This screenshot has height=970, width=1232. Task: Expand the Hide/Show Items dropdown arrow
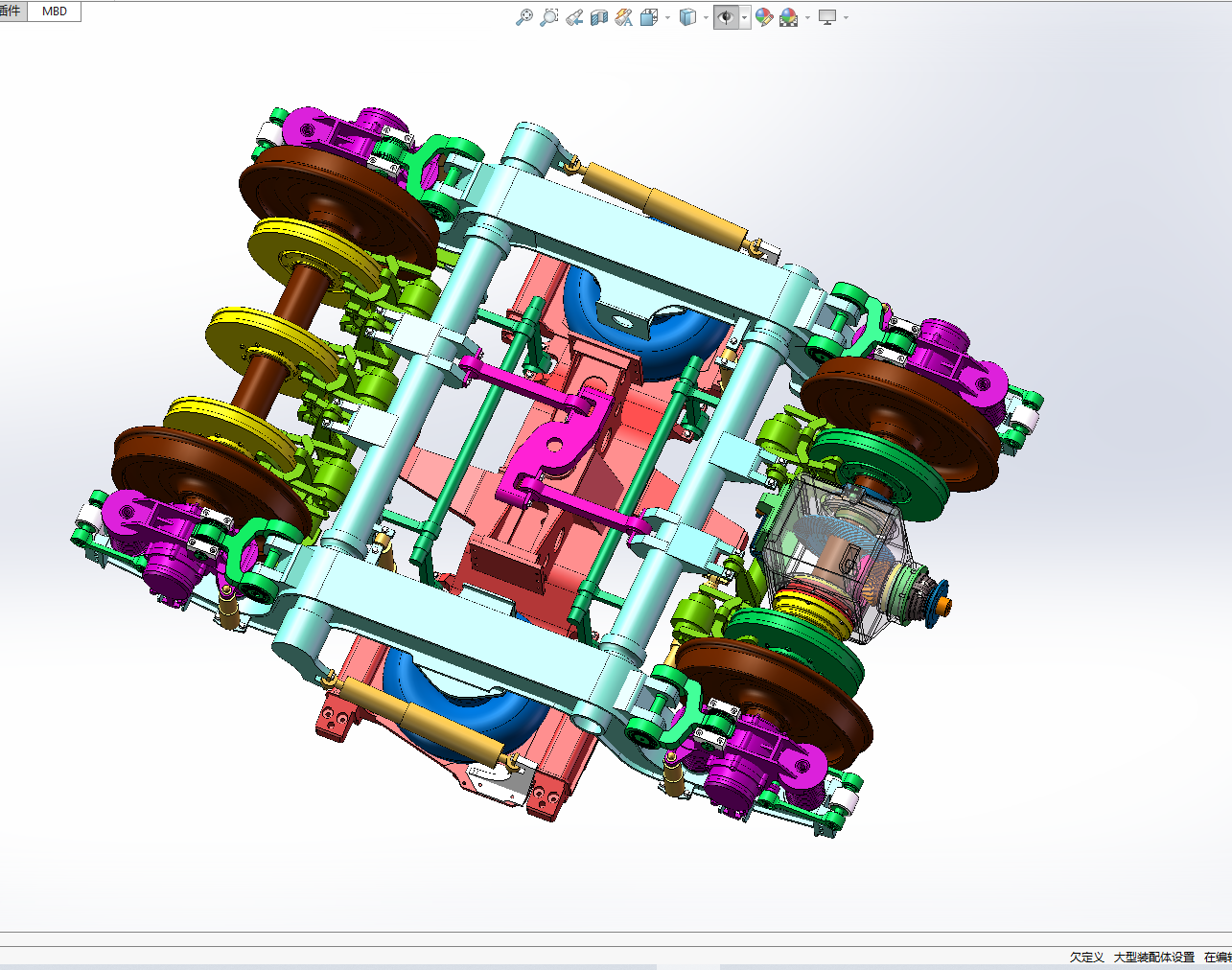744,17
